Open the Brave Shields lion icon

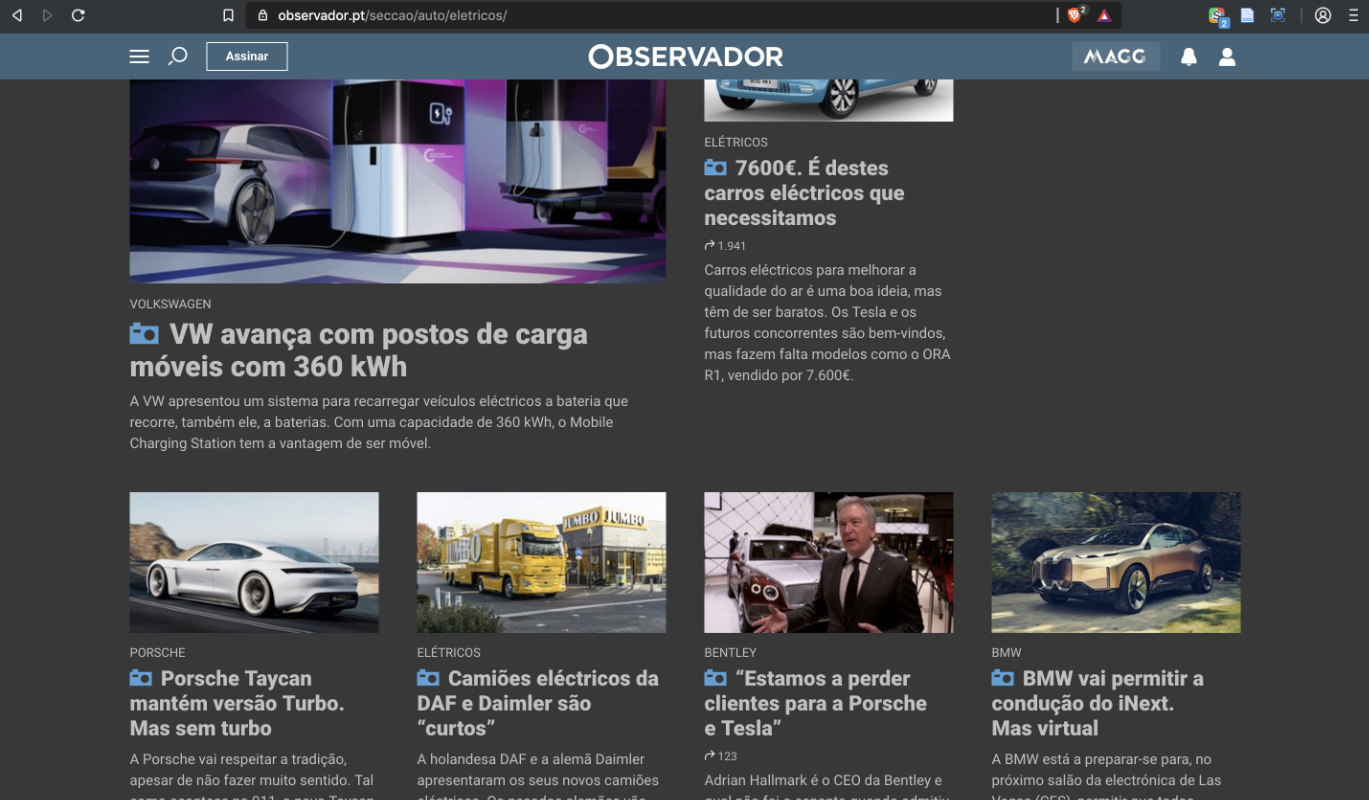[1075, 15]
